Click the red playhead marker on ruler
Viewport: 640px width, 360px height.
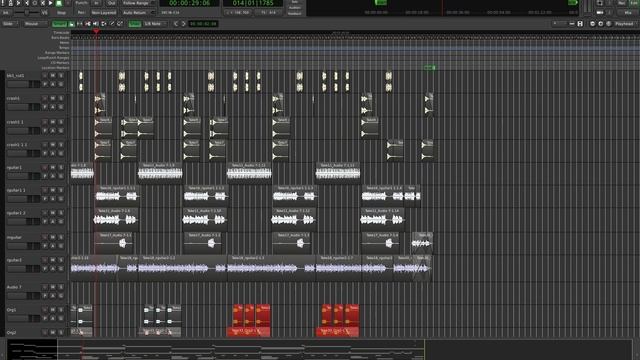96,31
